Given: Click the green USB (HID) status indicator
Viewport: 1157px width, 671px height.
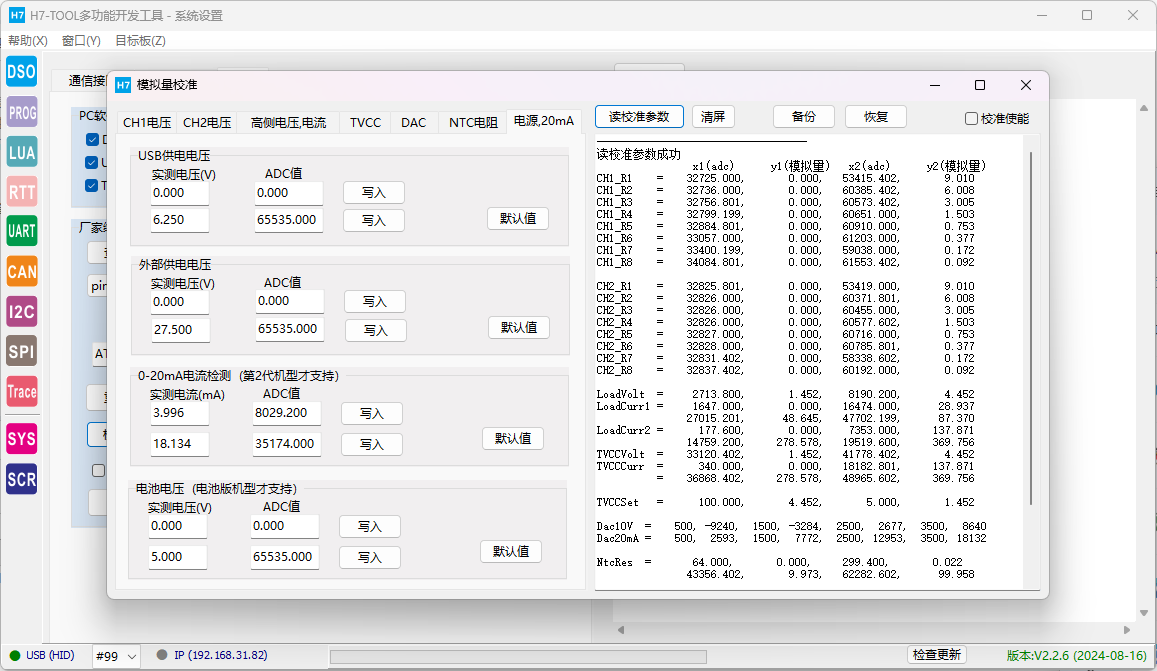Looking at the screenshot, I should coord(15,655).
